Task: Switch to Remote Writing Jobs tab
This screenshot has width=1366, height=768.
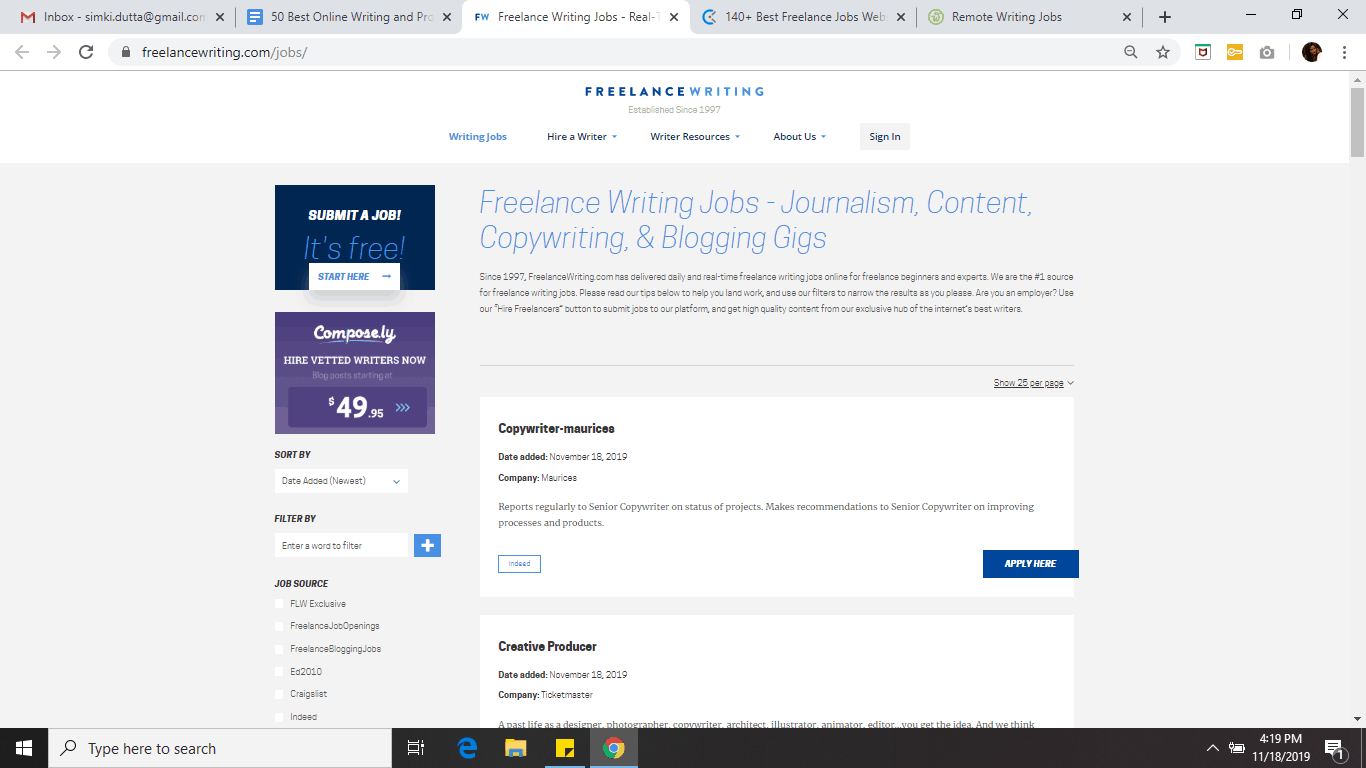Action: (x=1031, y=17)
